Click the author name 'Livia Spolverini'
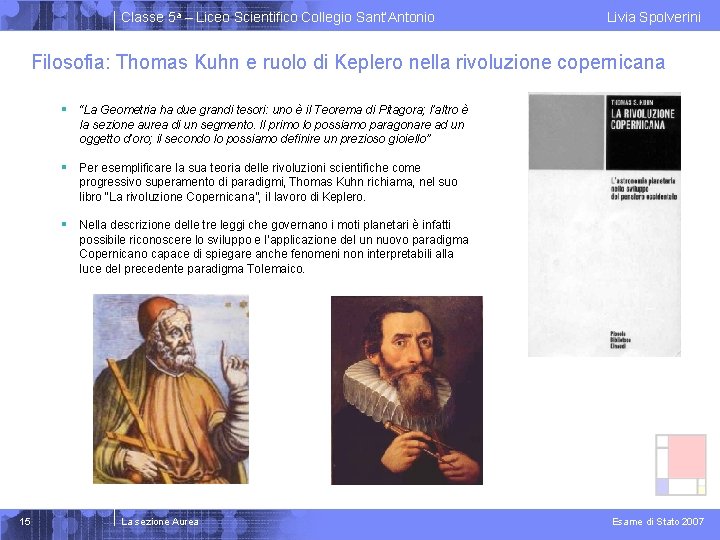Screen dimensions: 720x540 coord(653,17)
